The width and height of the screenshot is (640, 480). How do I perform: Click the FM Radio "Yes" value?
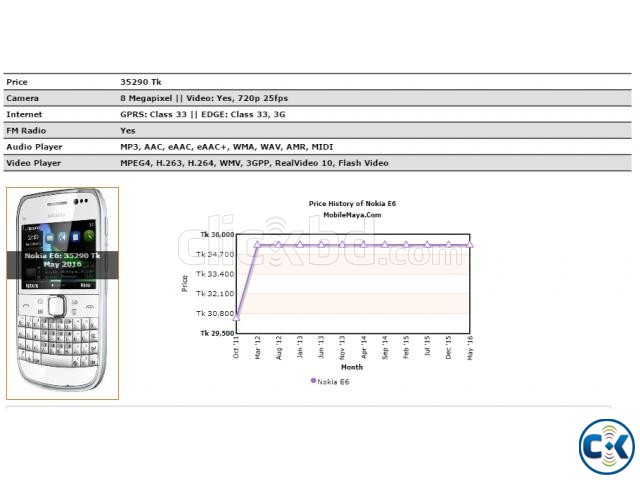(127, 131)
